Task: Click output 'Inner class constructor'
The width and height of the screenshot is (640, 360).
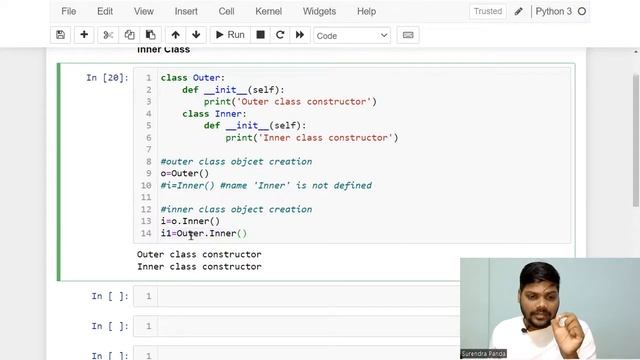Action: [199, 267]
